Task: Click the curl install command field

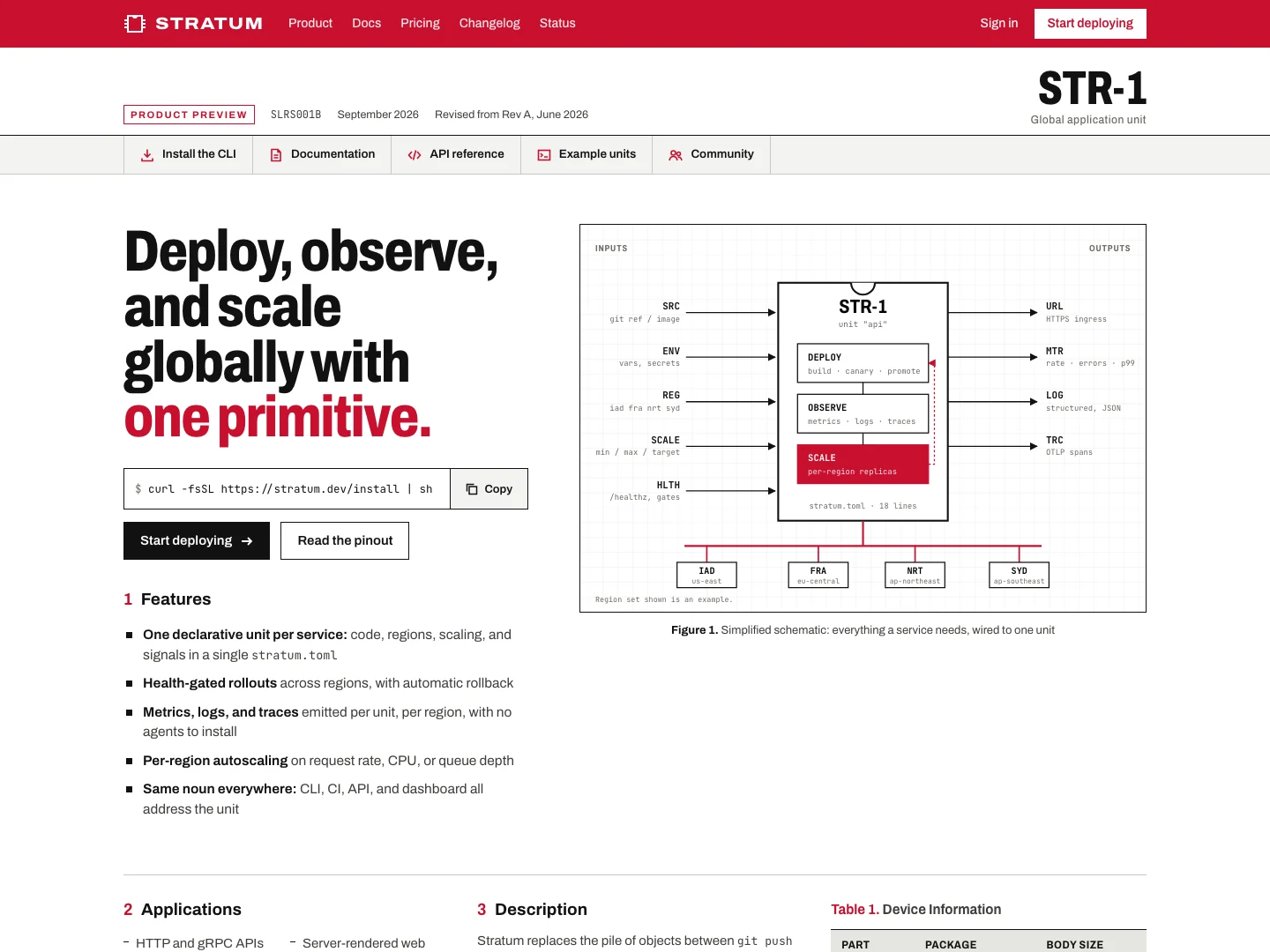Action: coord(287,489)
